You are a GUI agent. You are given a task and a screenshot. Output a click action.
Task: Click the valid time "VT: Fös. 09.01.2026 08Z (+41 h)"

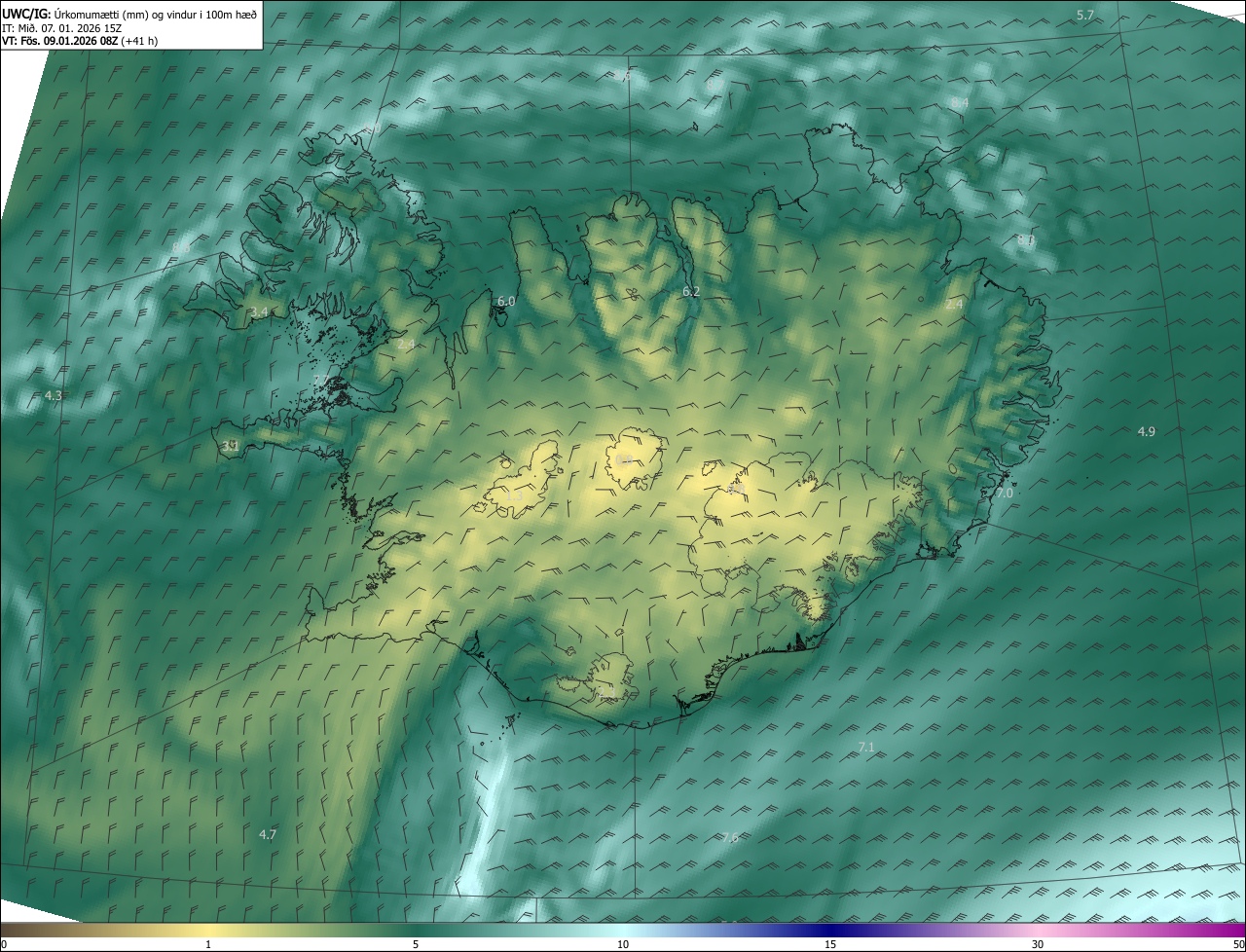[80, 41]
